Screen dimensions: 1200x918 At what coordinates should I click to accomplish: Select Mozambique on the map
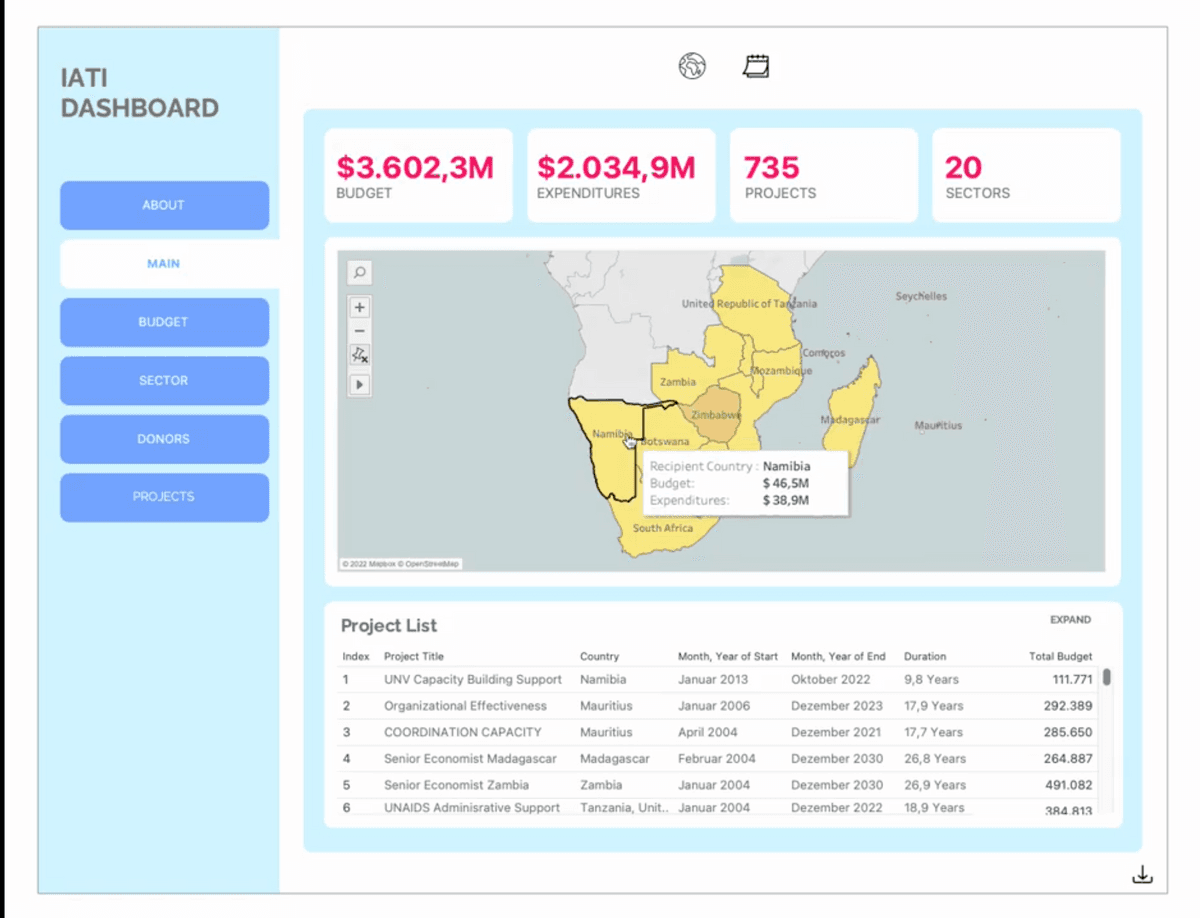coord(781,371)
